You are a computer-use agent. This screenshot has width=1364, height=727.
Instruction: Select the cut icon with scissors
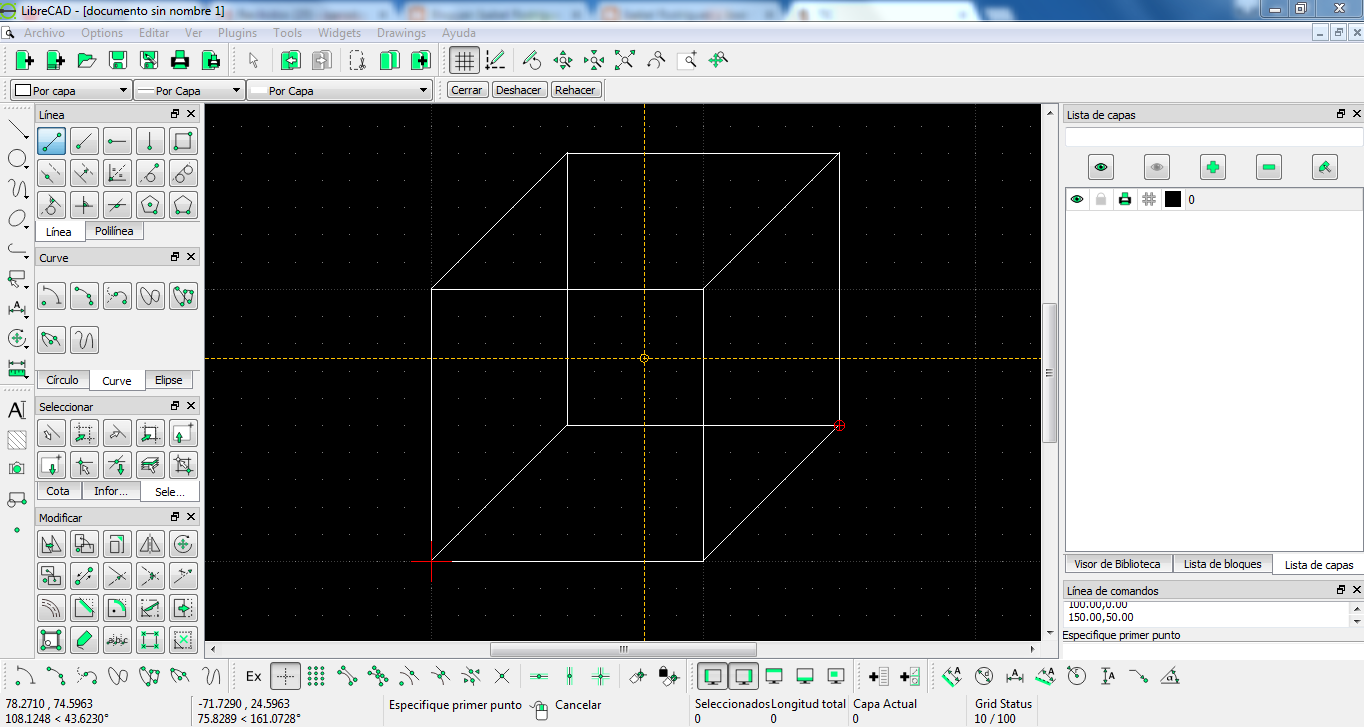coord(358,60)
